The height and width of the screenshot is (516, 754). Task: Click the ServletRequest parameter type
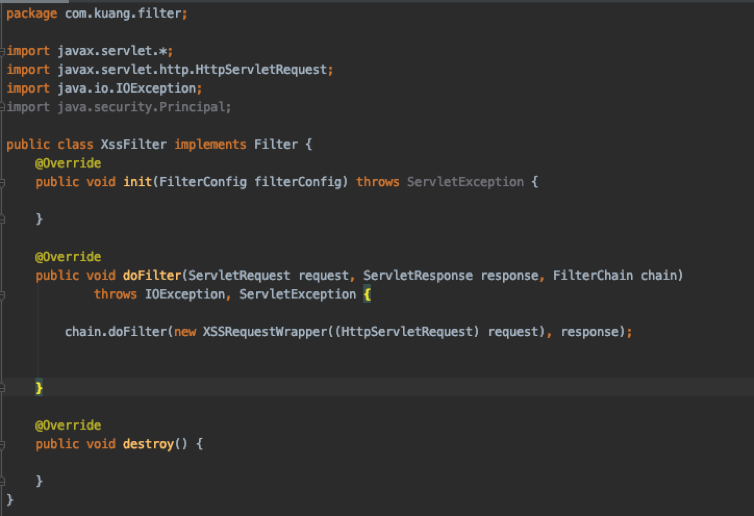(239, 276)
